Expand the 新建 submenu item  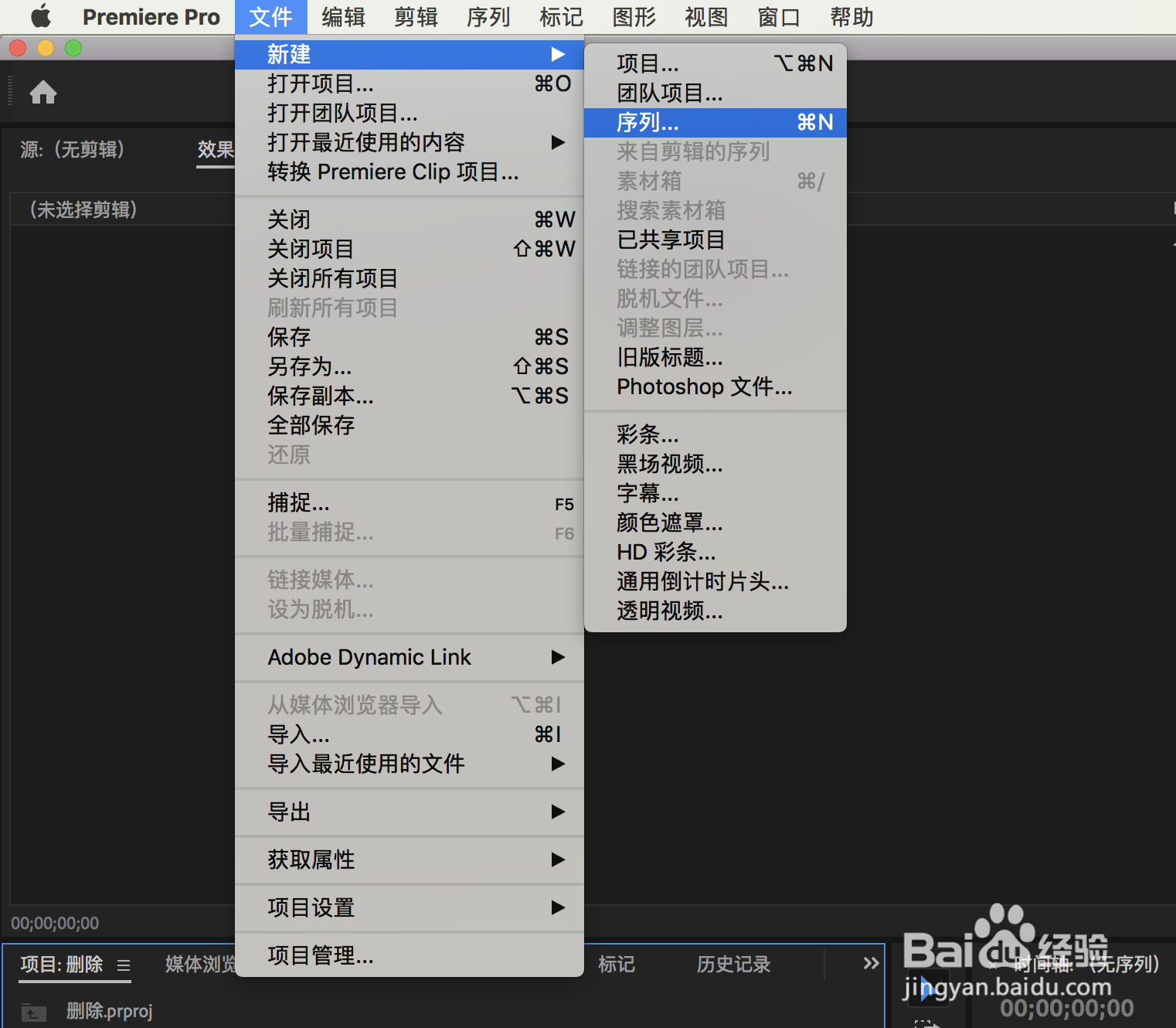(410, 54)
